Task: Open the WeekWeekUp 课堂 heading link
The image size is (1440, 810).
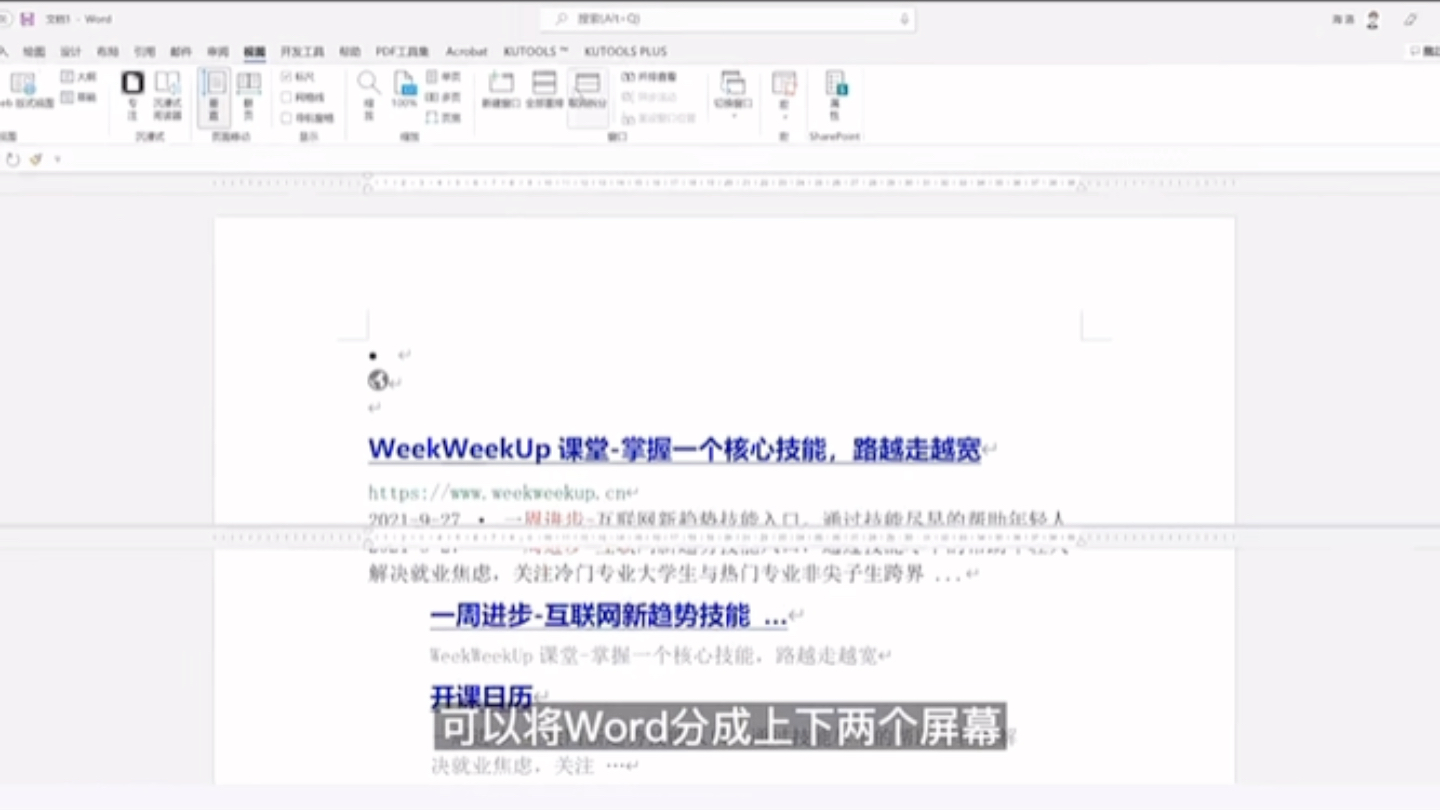Action: coord(674,450)
